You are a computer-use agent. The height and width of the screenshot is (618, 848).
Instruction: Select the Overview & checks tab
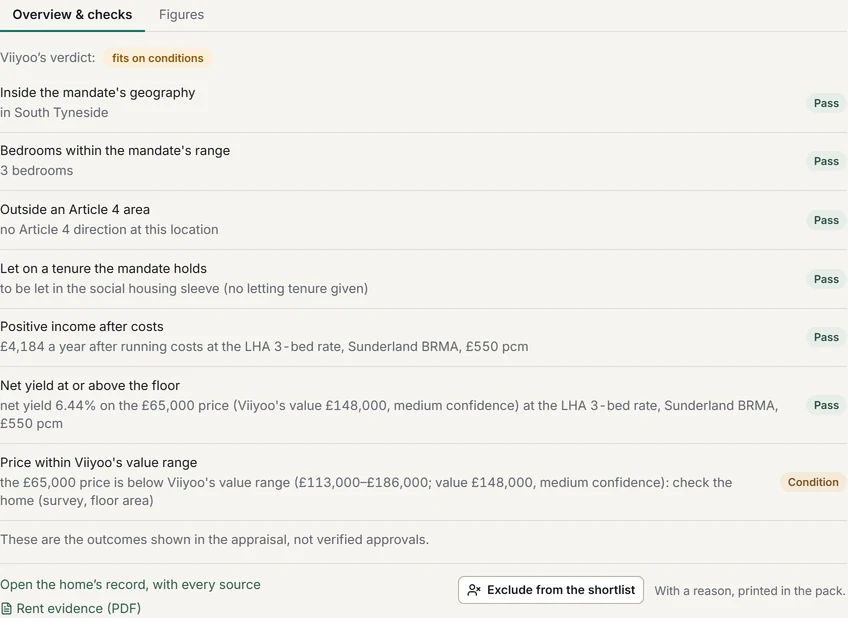pos(72,15)
